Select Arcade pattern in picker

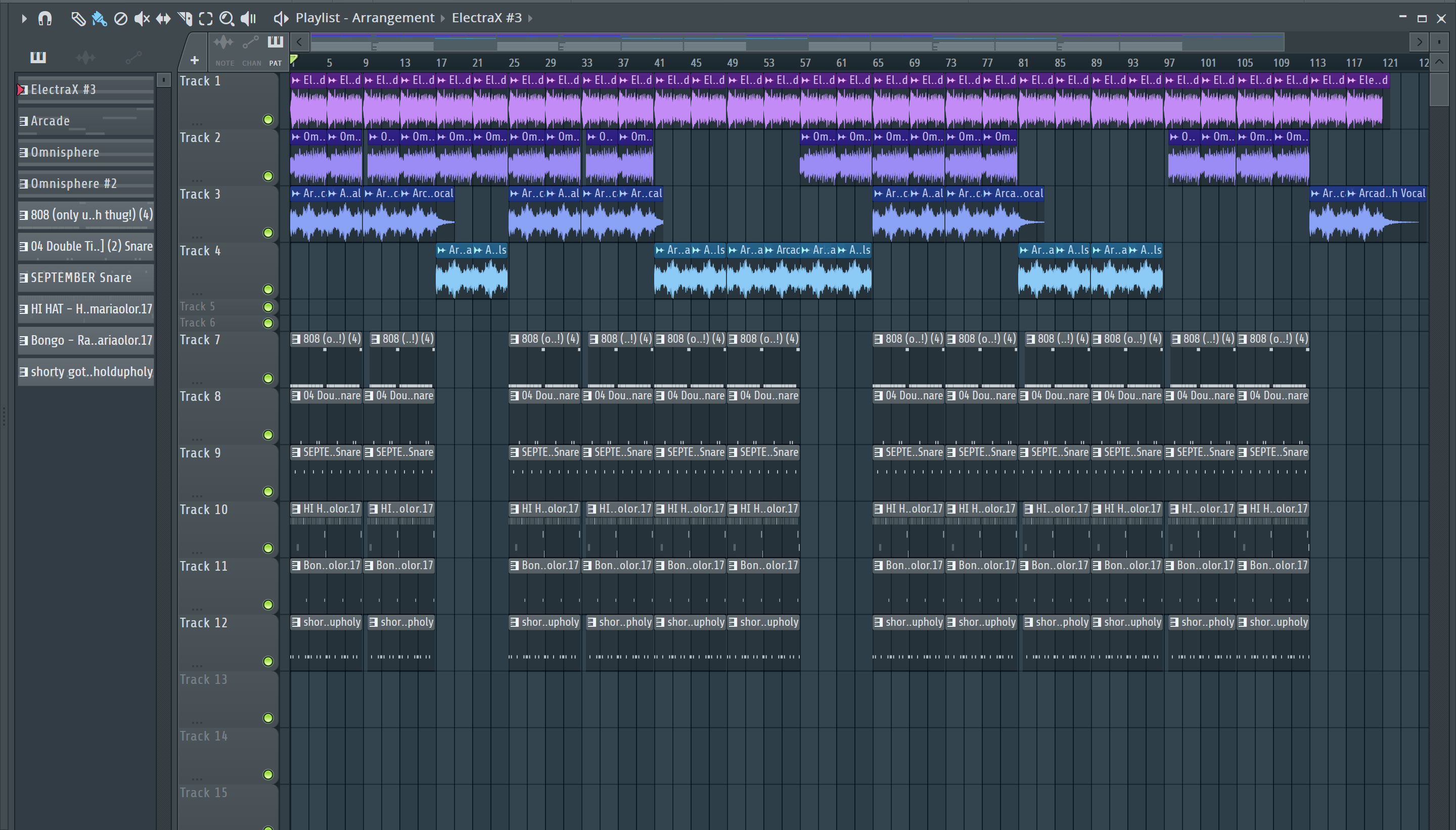(x=85, y=121)
